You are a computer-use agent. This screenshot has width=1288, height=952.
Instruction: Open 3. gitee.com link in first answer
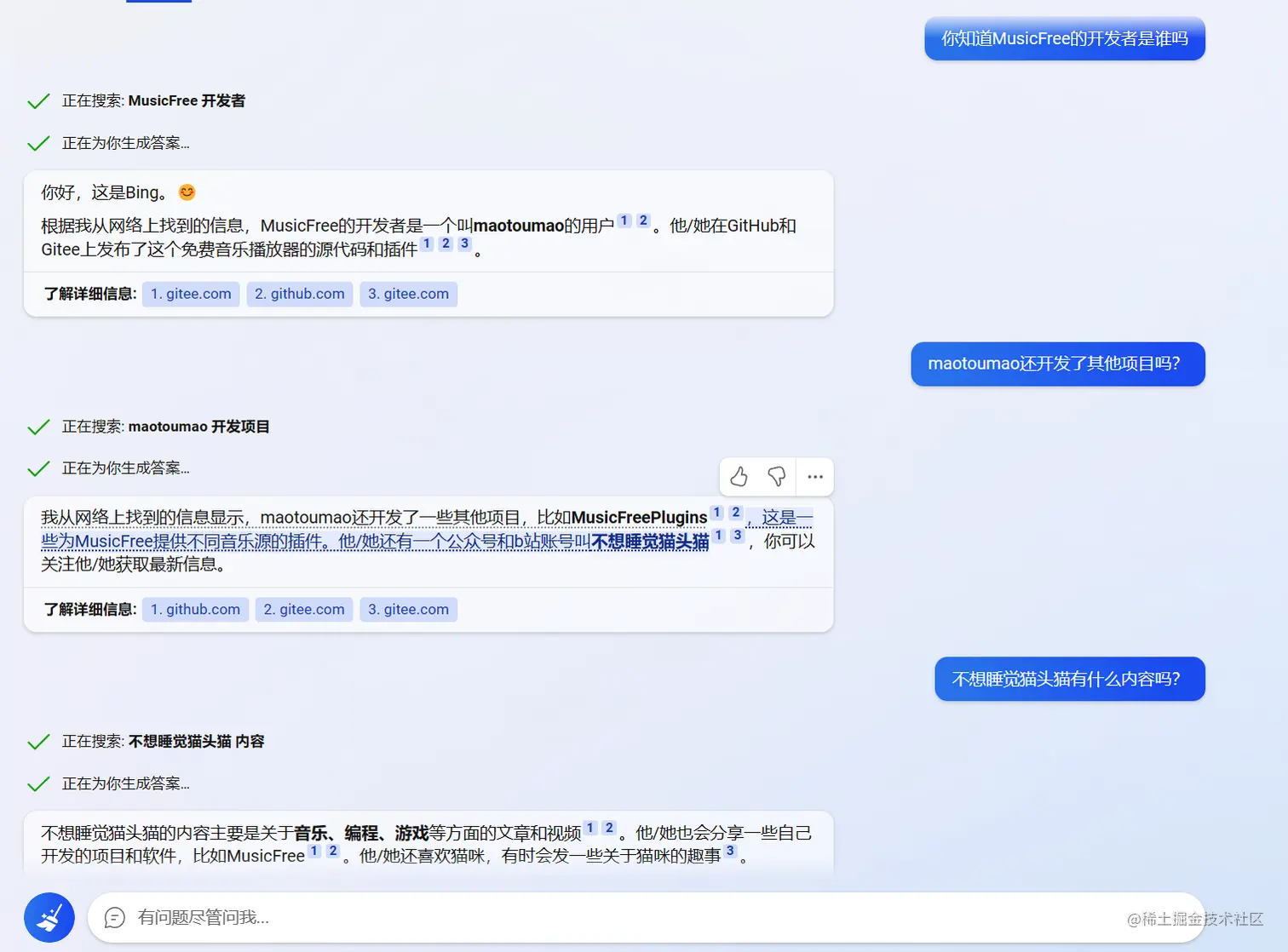(409, 294)
